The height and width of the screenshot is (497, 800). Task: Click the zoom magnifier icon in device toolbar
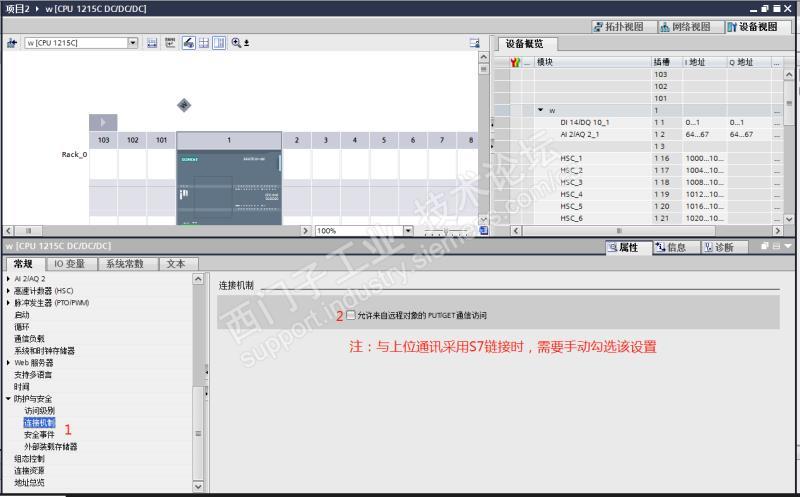point(236,43)
